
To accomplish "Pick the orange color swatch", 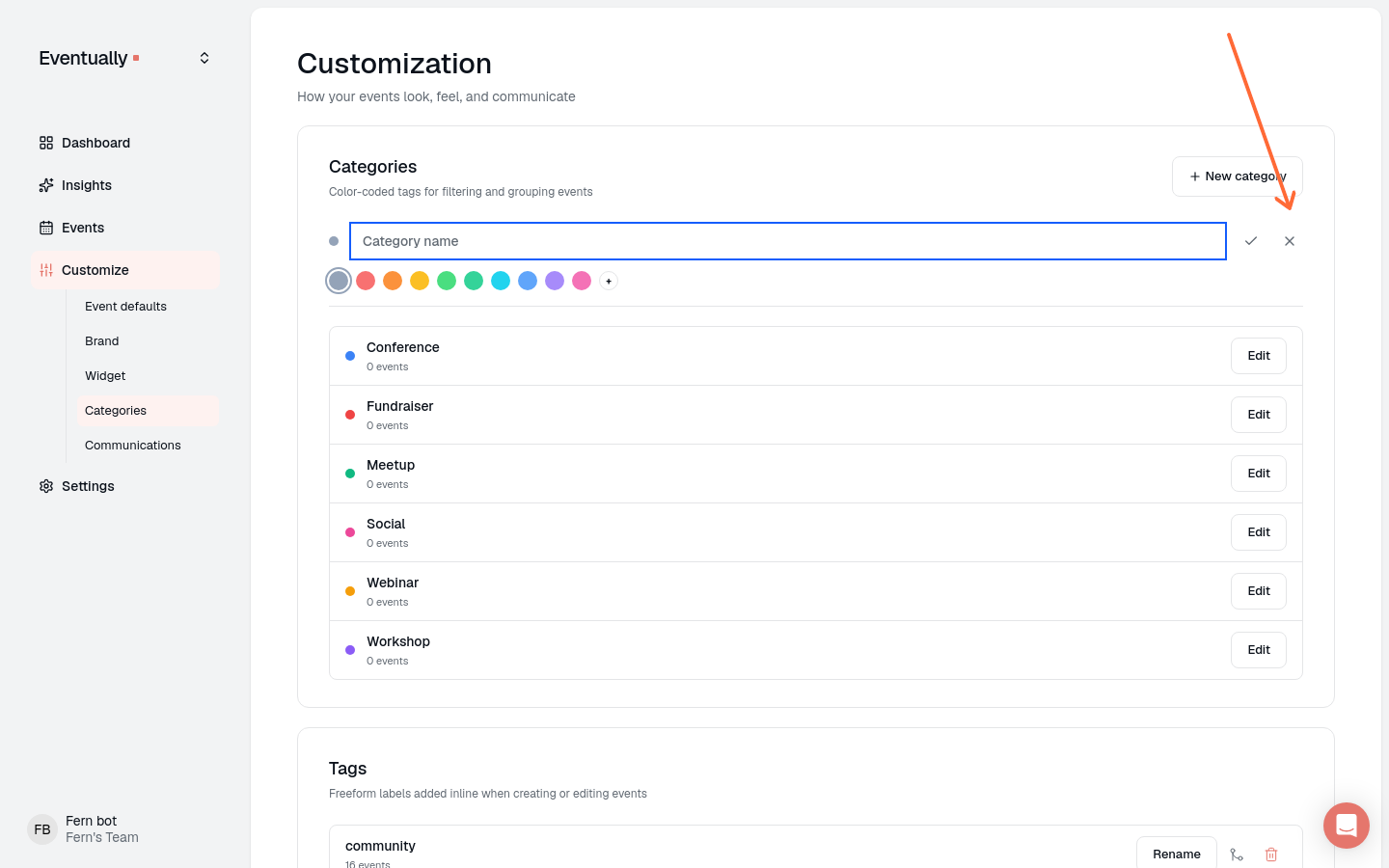I will pyautogui.click(x=393, y=281).
